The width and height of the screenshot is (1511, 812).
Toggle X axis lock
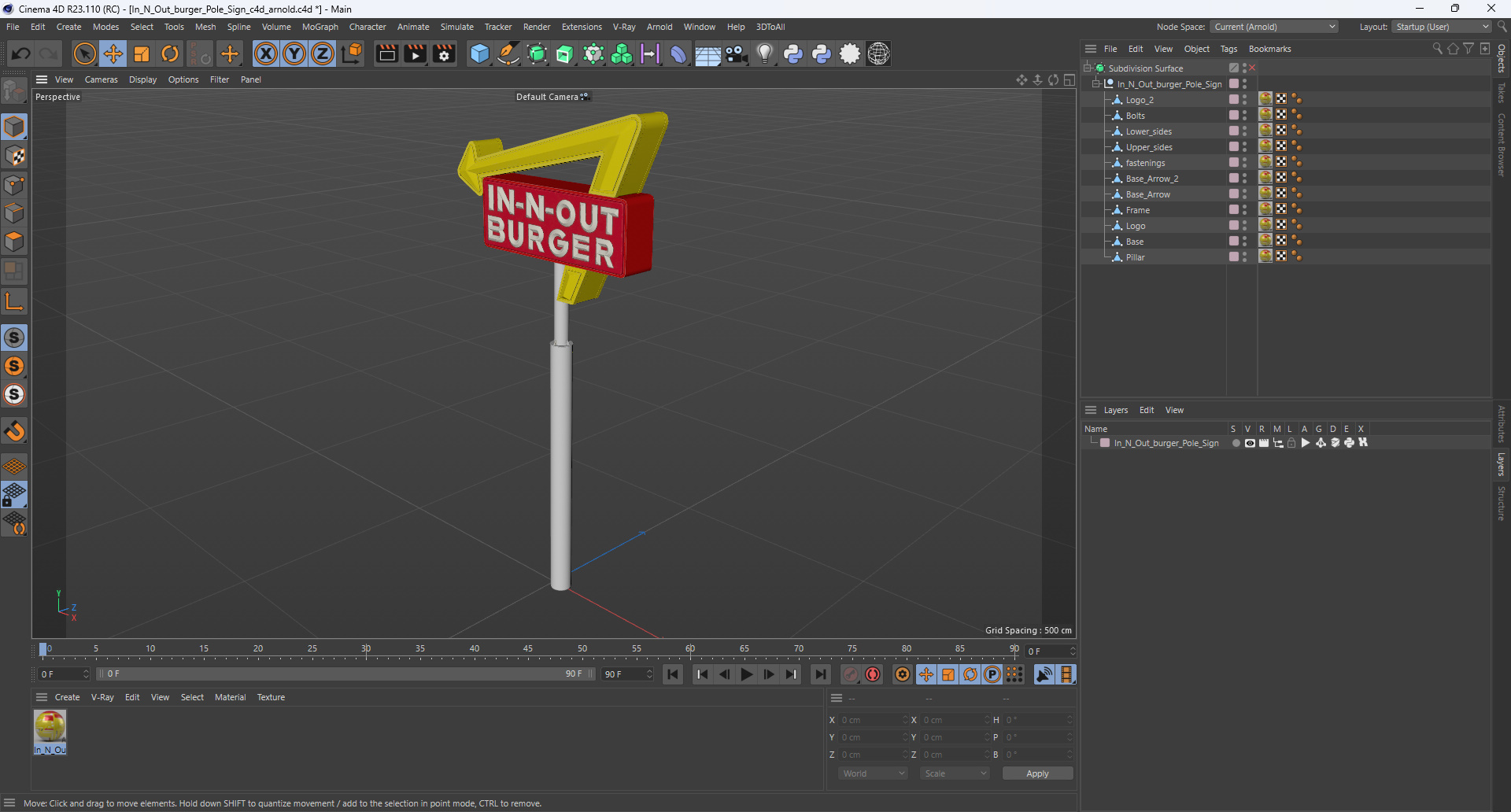click(x=266, y=54)
